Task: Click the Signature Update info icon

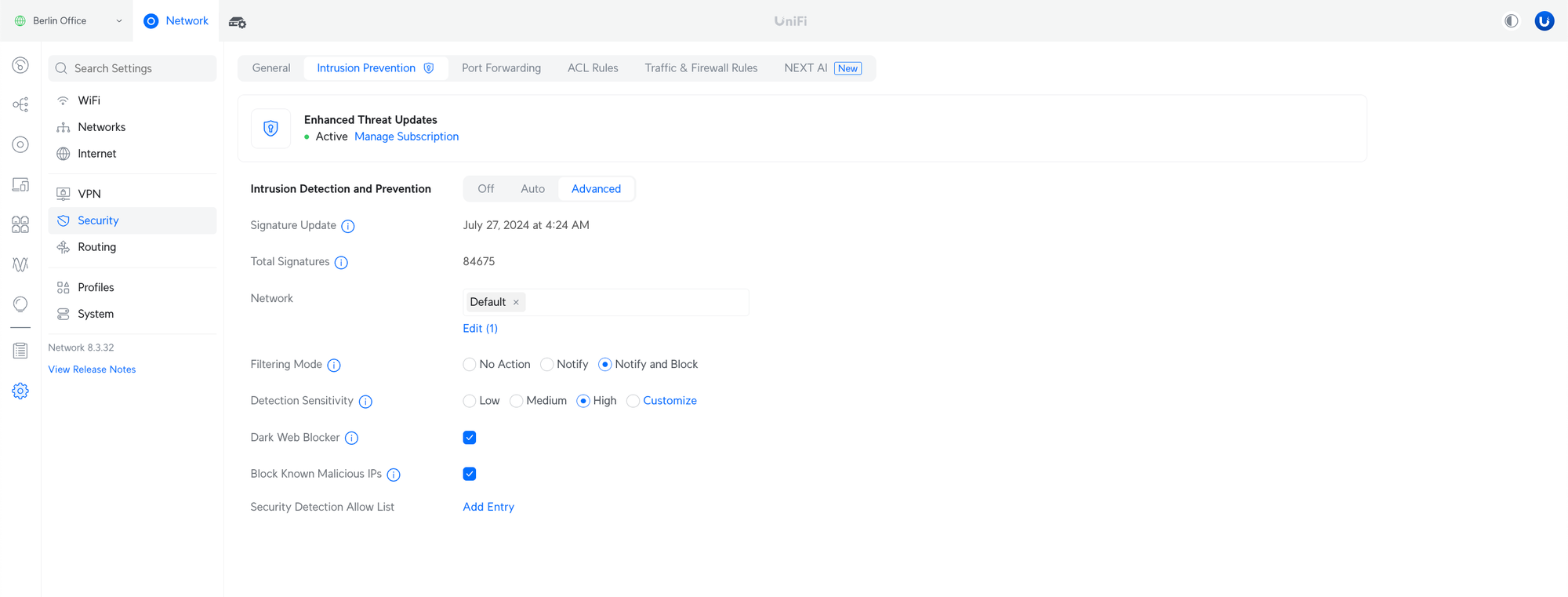Action: tap(348, 226)
